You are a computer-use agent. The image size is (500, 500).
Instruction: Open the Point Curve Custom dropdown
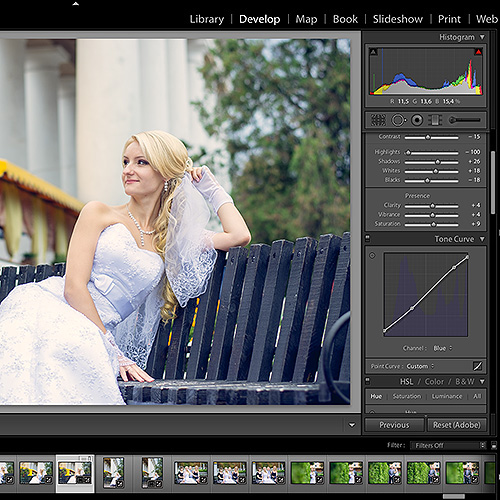[x=420, y=366]
